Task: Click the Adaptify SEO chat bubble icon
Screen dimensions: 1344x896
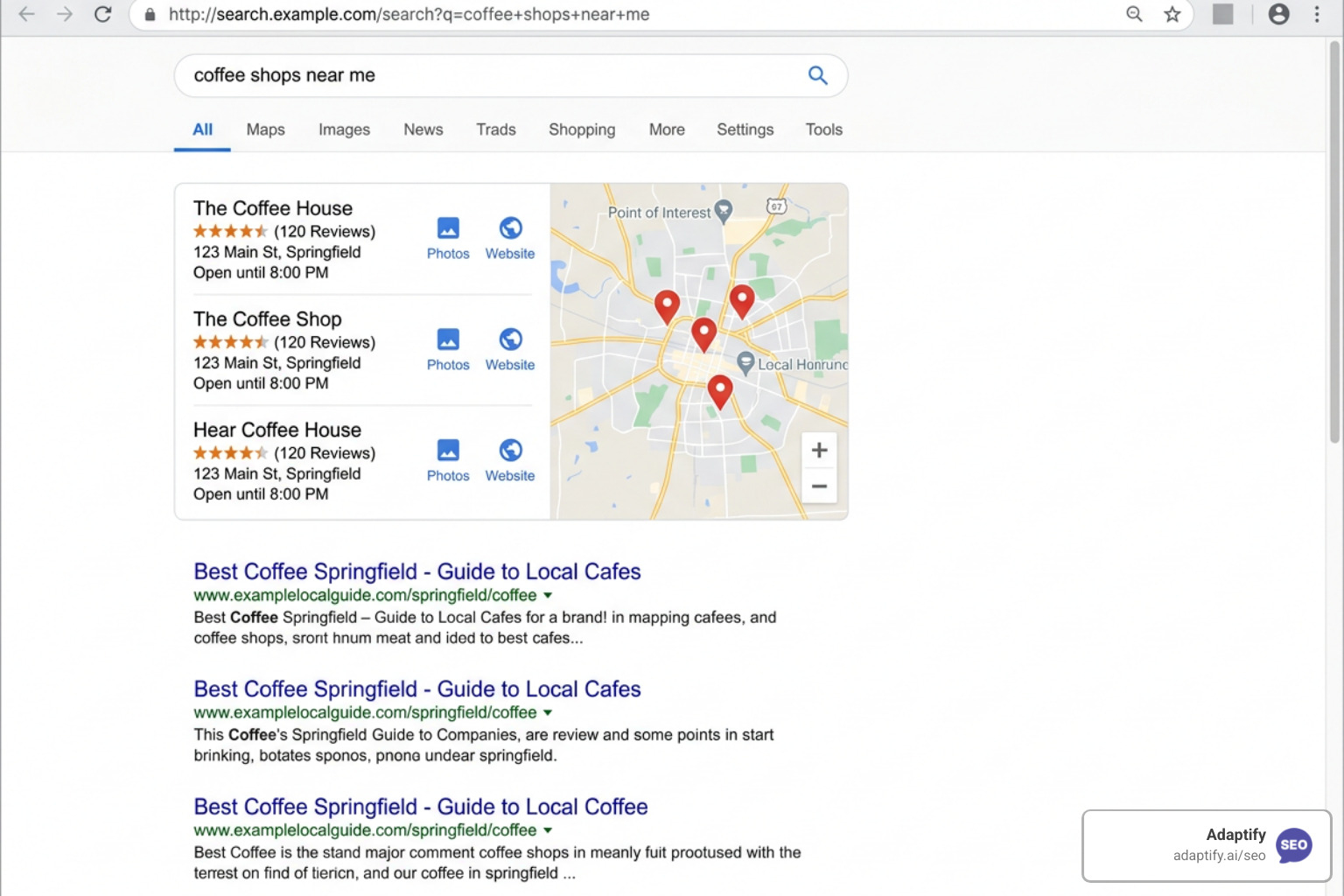Action: 1294,845
